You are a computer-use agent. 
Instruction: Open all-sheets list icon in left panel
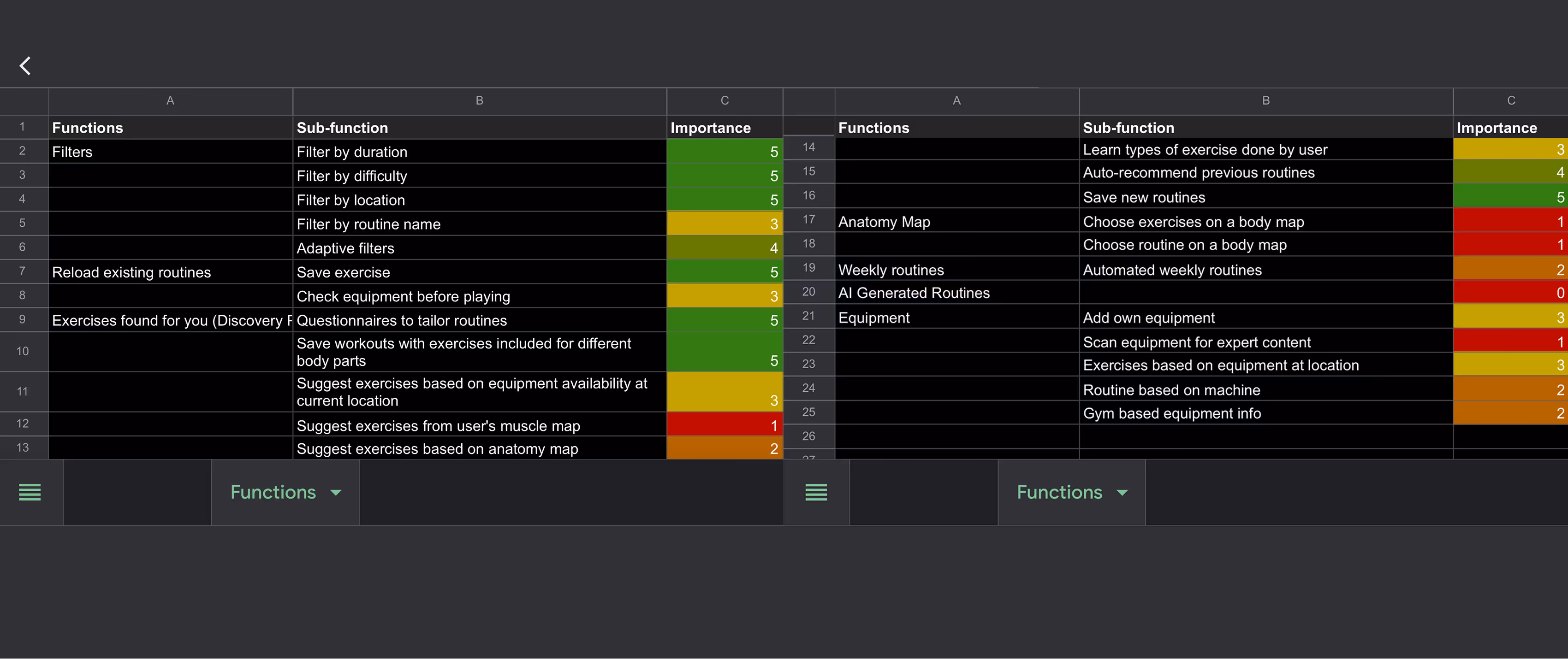pyautogui.click(x=30, y=492)
